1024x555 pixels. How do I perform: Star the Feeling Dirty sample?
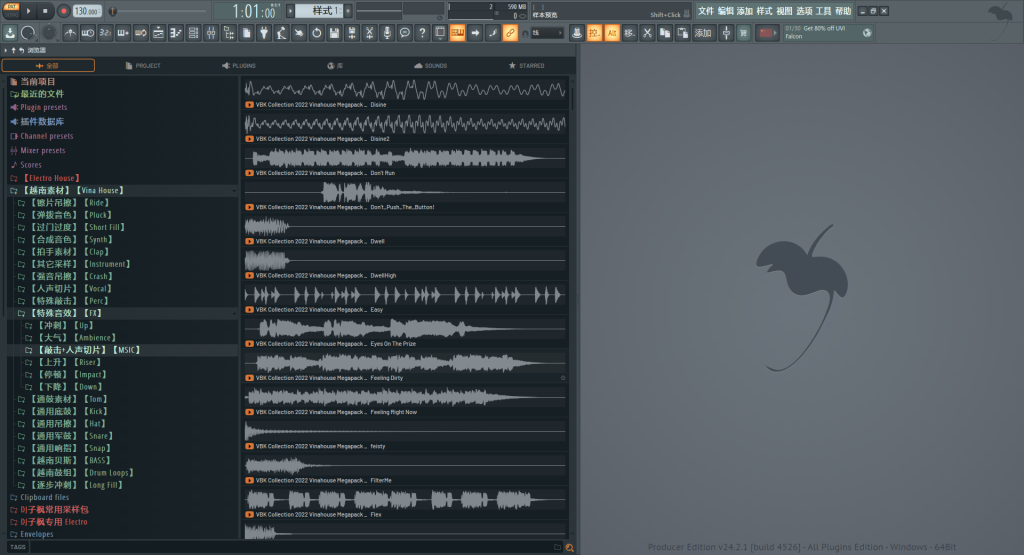coord(562,378)
